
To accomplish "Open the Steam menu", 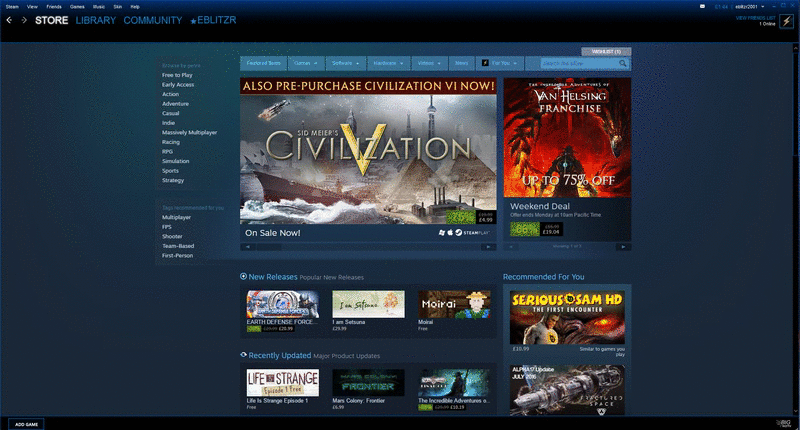I will point(12,7).
